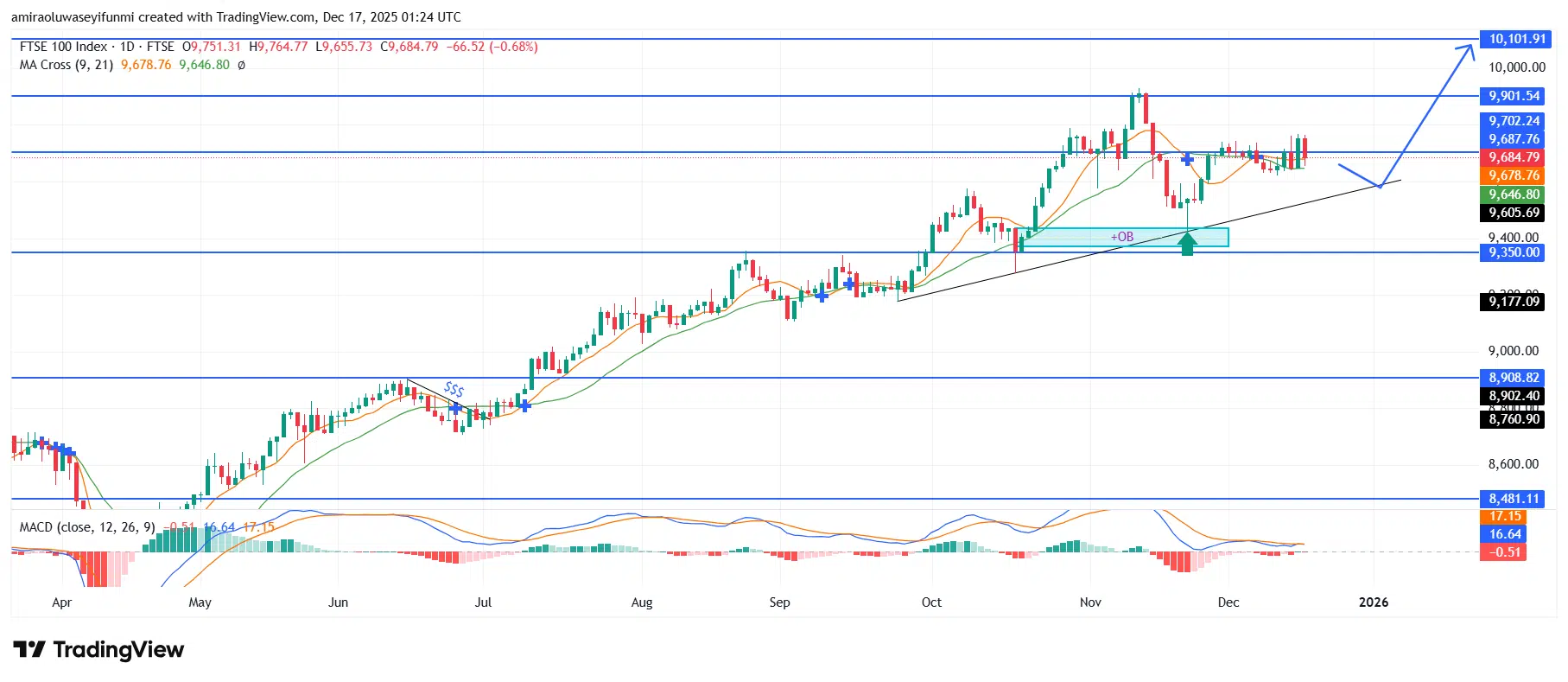1568x682 pixels.
Task: Click the TradingView logo at bottom left
Action: tap(98, 649)
